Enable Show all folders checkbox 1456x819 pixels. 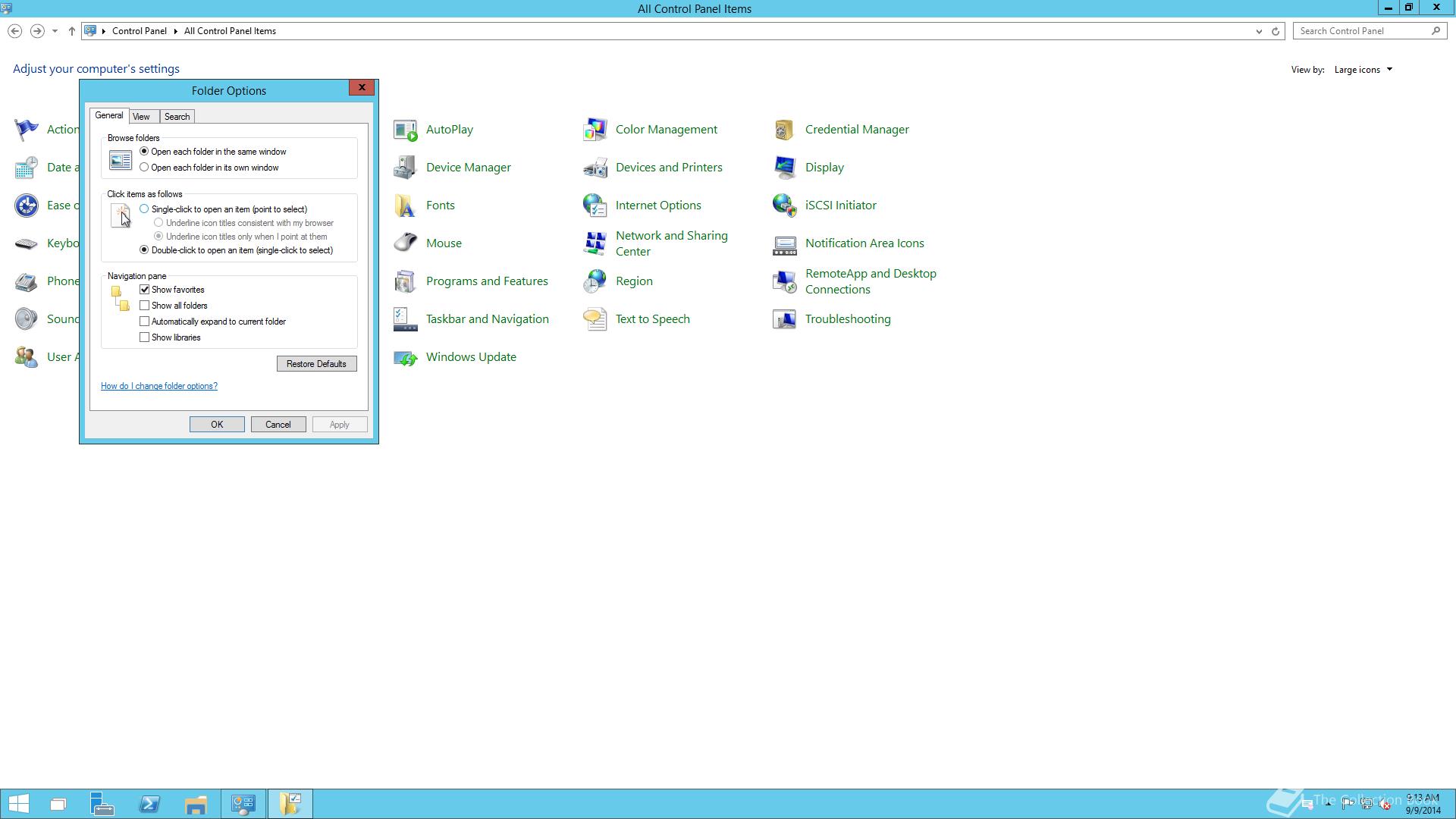pos(144,306)
